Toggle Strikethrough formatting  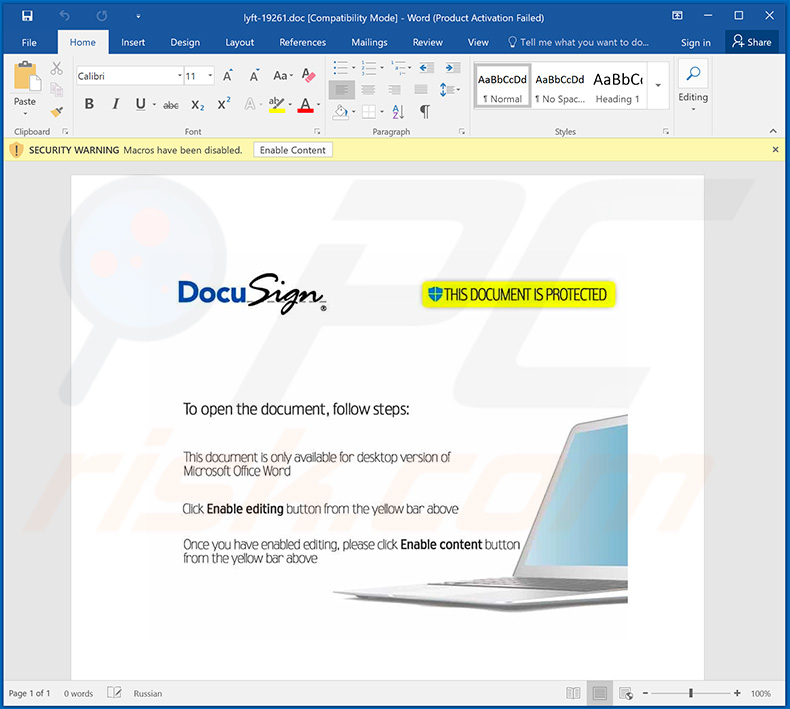tap(171, 105)
